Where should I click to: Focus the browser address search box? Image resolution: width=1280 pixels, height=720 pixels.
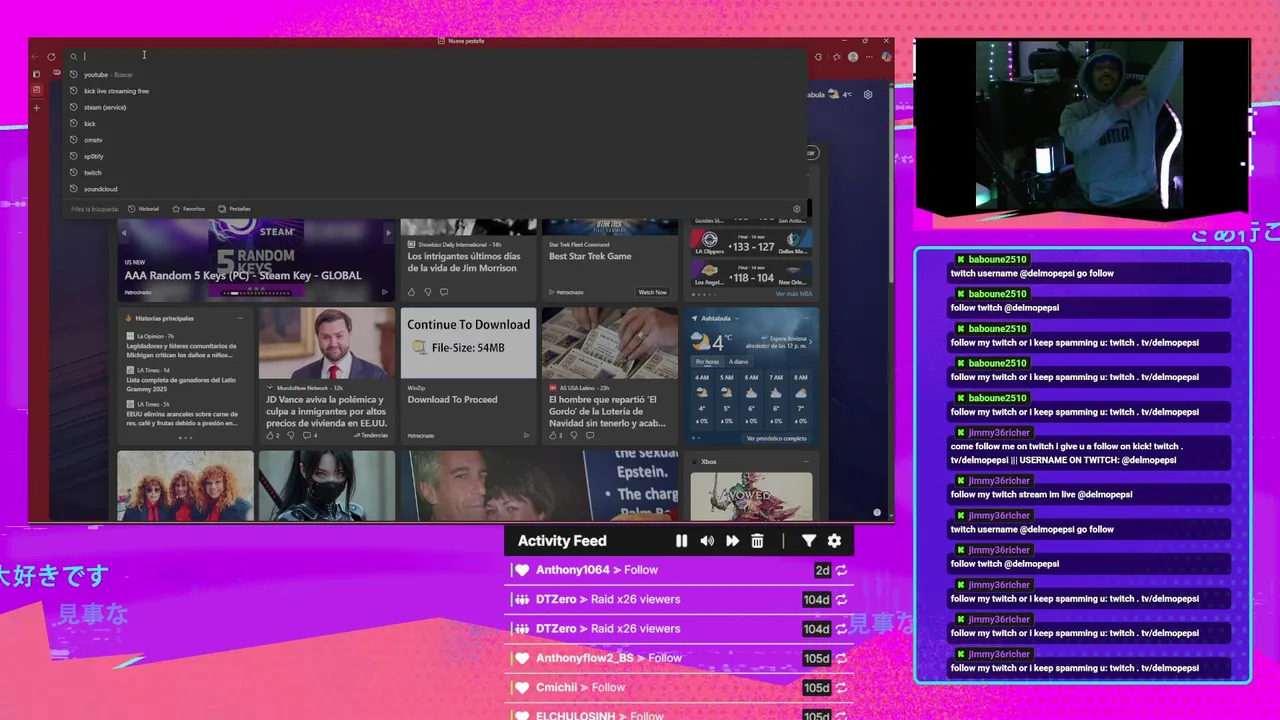tap(436, 57)
